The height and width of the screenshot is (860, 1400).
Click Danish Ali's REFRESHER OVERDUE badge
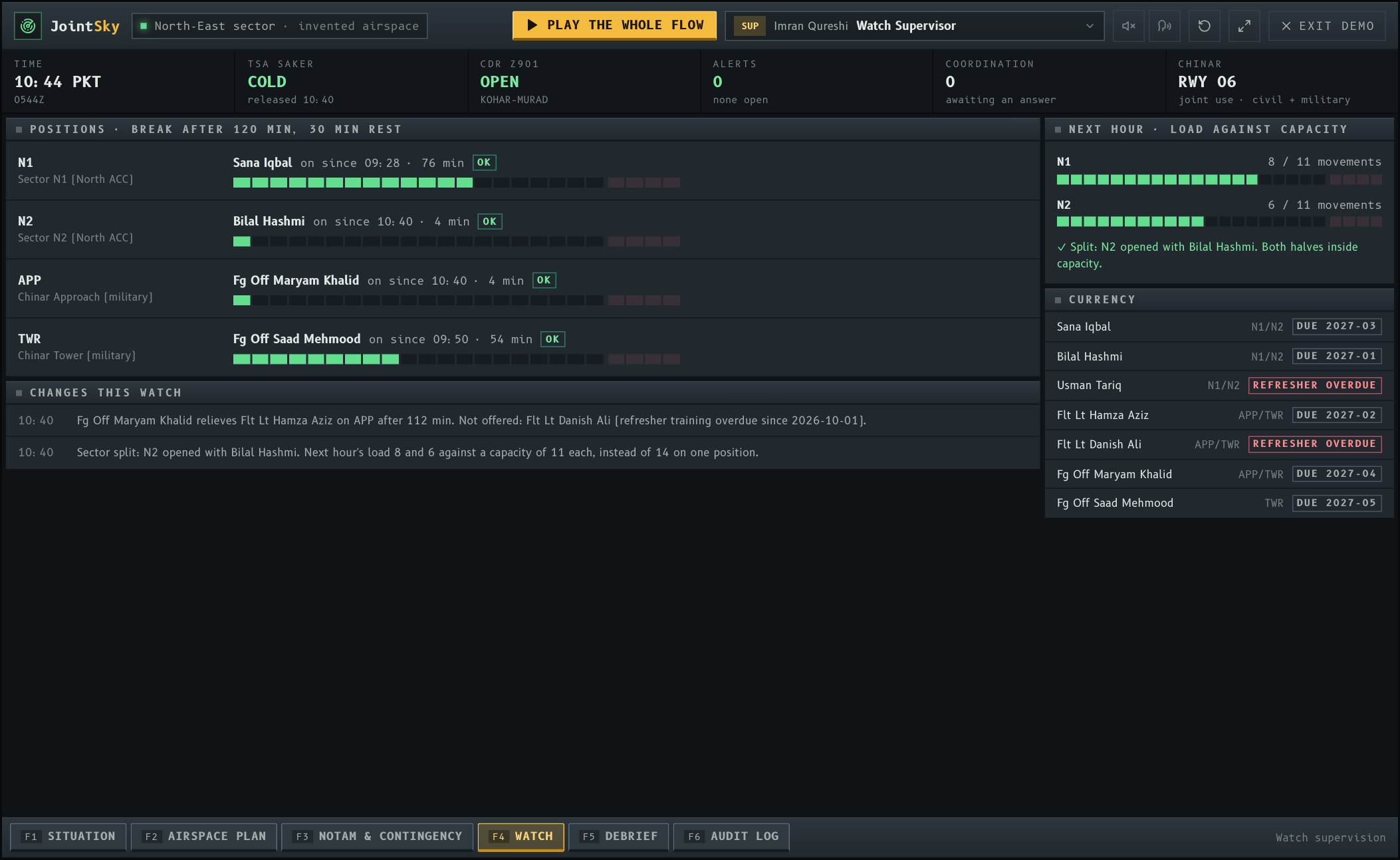[1315, 444]
